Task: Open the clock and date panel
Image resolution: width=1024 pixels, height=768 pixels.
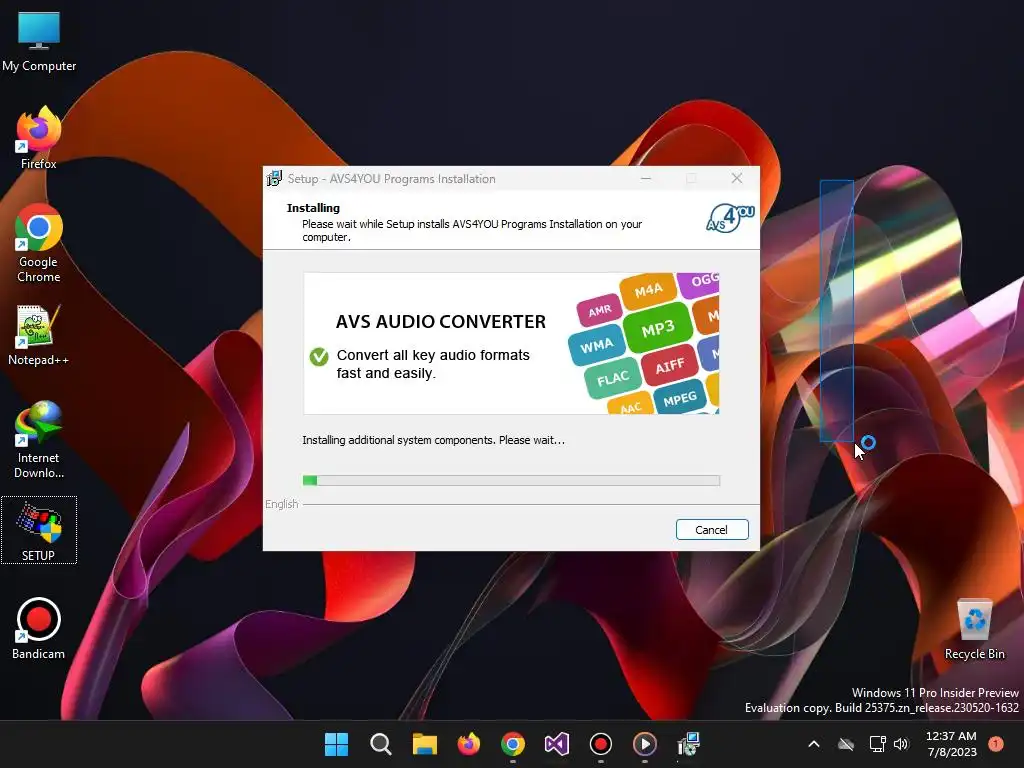Action: (x=951, y=744)
